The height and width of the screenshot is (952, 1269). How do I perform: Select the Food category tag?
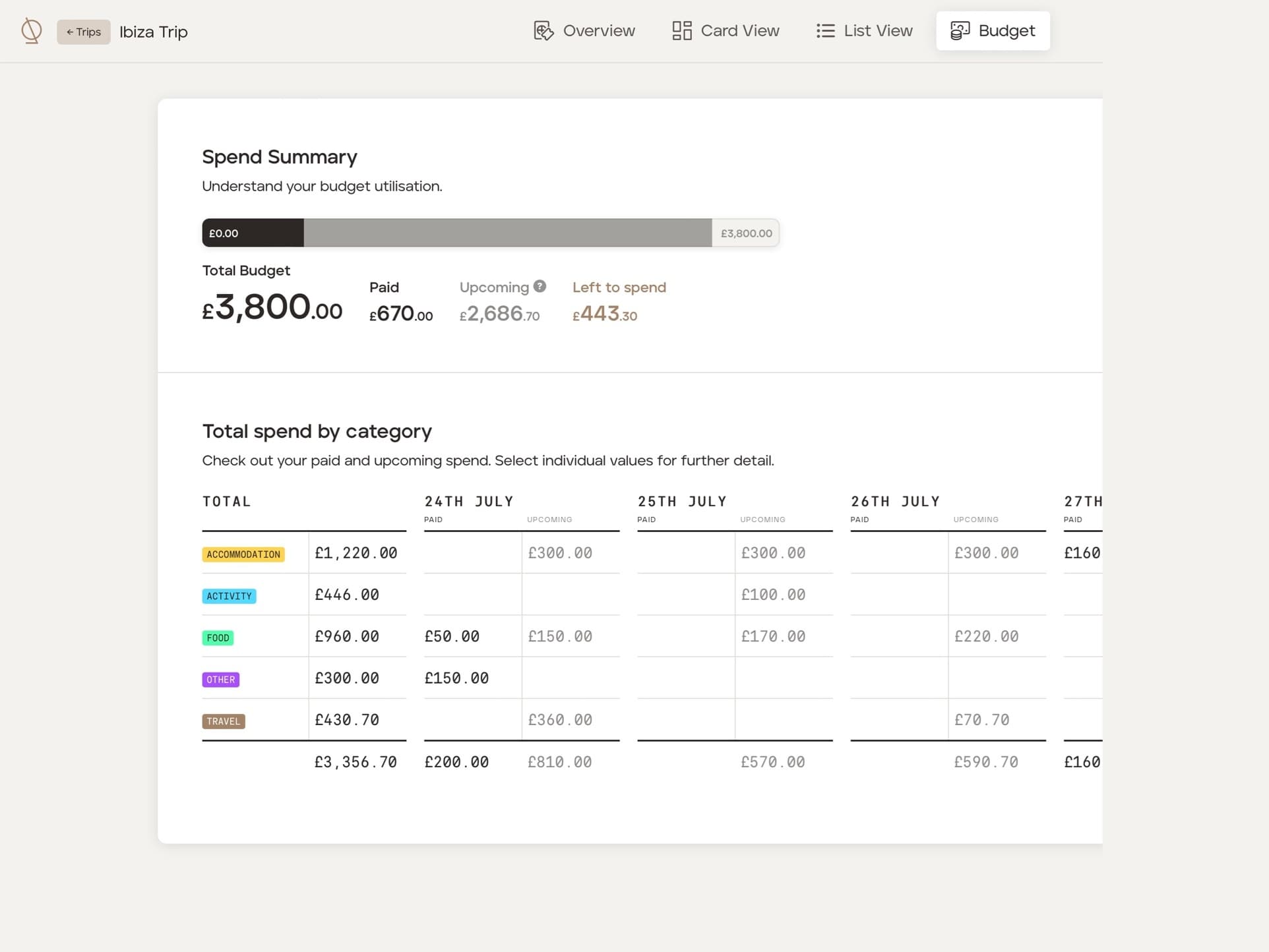(218, 638)
